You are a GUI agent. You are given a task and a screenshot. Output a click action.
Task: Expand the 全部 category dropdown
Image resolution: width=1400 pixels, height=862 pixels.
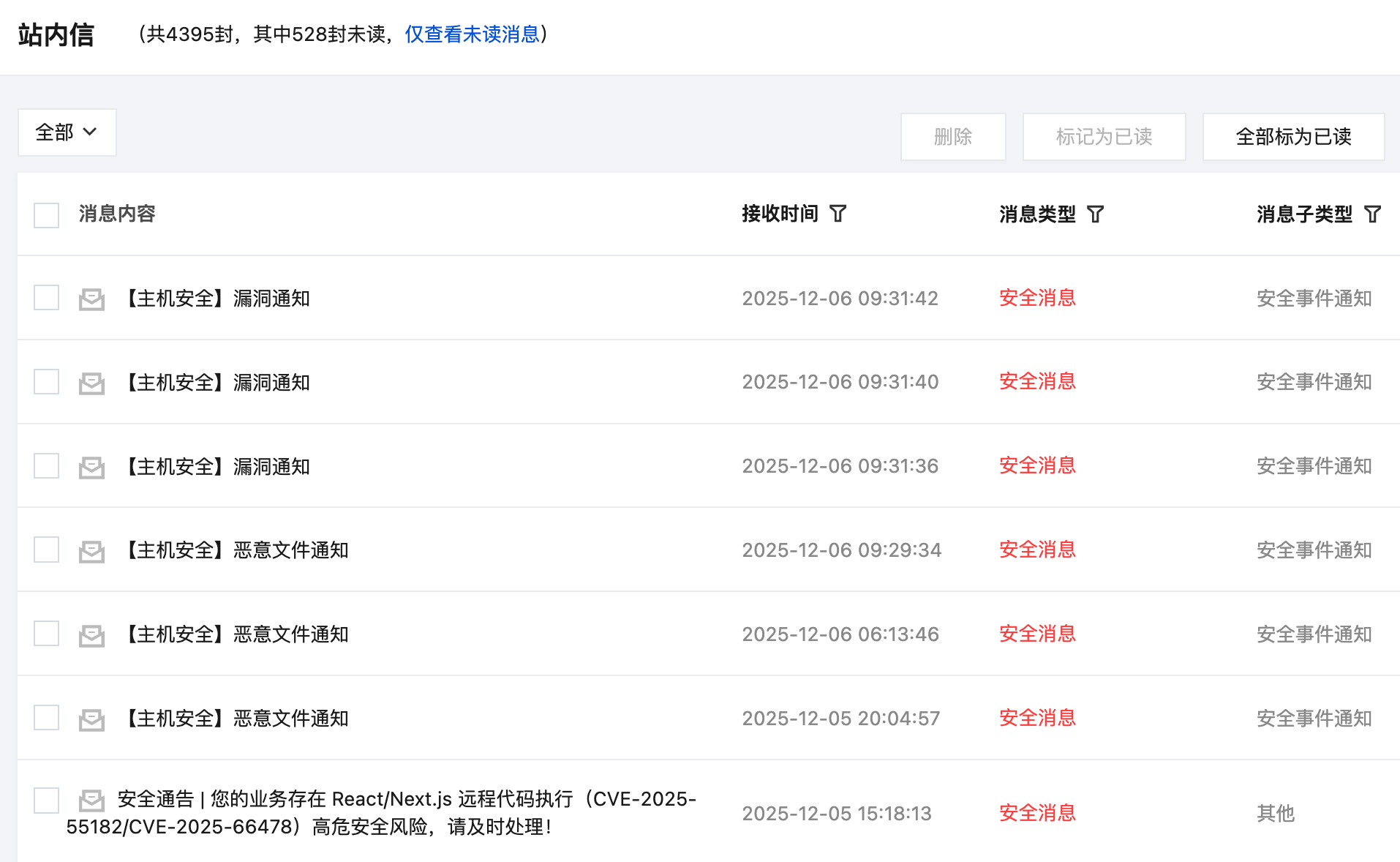[x=67, y=132]
